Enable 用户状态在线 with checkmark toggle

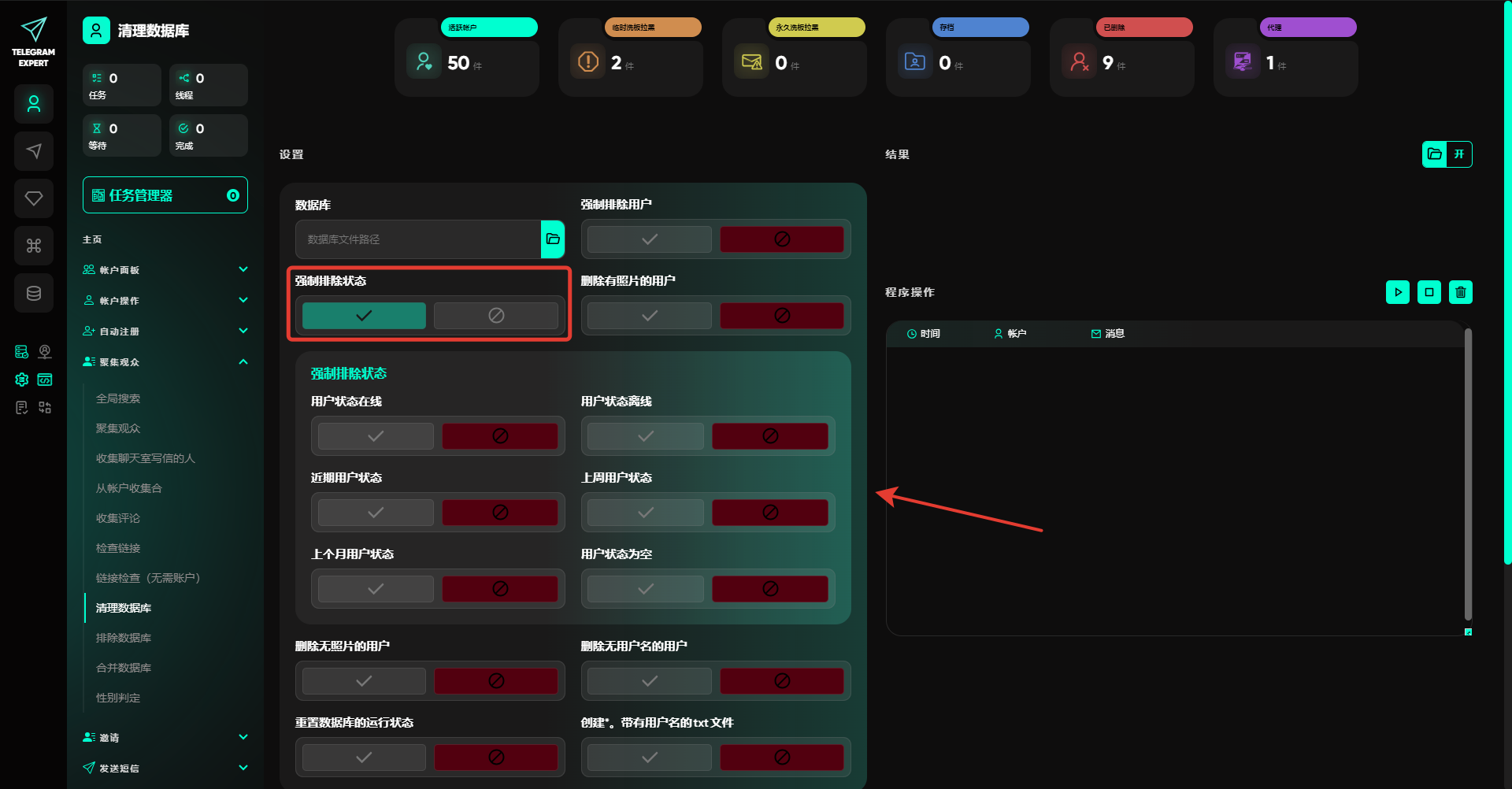(x=376, y=436)
